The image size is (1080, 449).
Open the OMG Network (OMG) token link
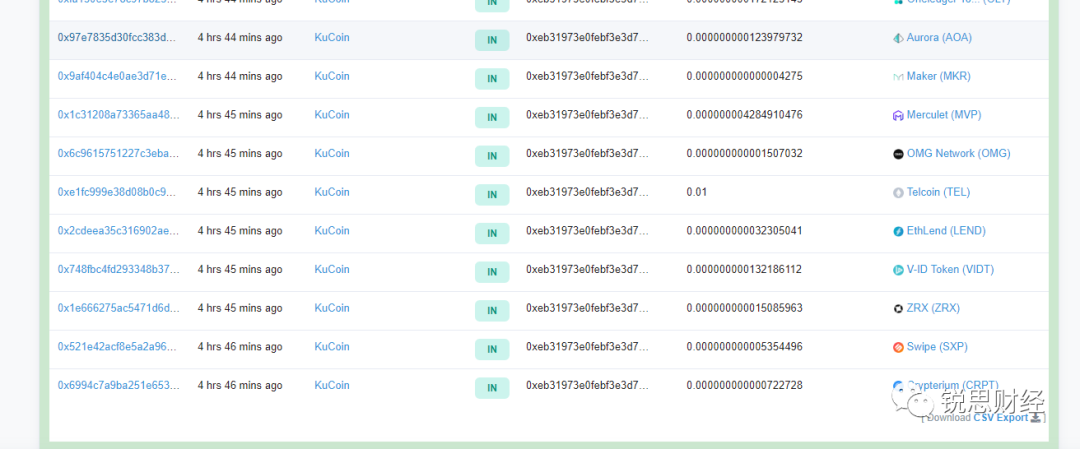(958, 153)
